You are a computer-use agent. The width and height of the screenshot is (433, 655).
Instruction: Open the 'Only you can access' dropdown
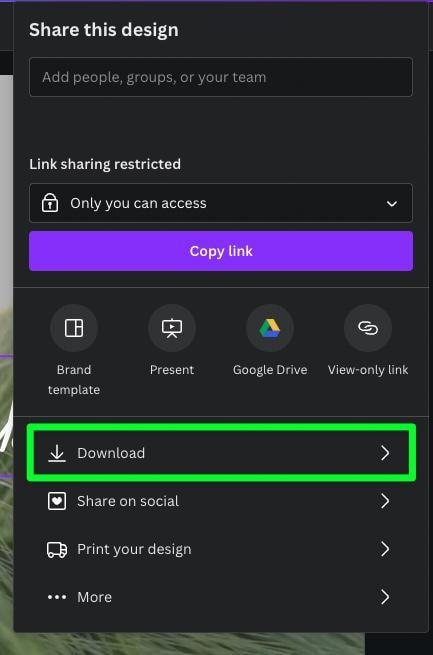(221, 203)
